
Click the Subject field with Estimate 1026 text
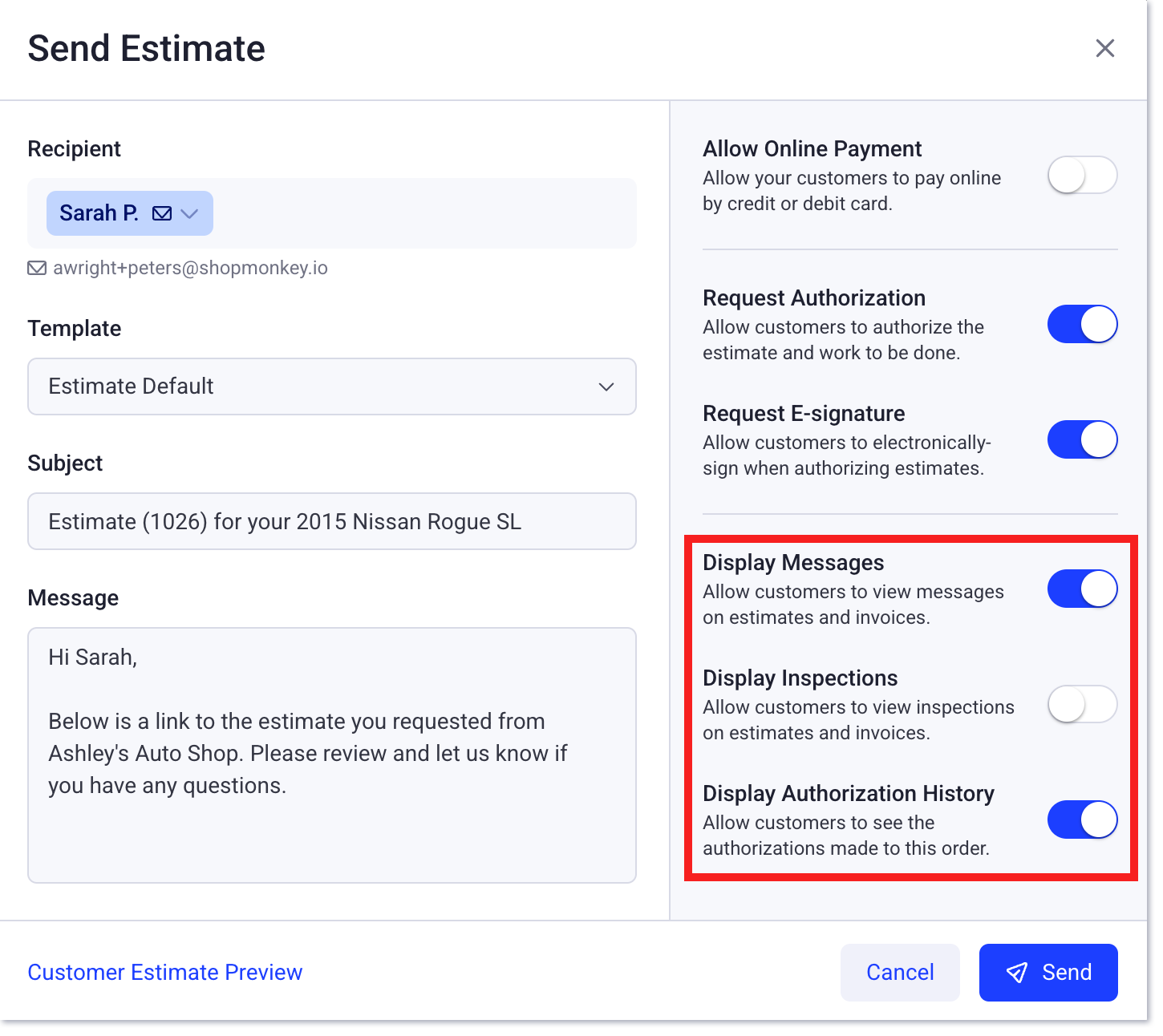pyautogui.click(x=331, y=521)
